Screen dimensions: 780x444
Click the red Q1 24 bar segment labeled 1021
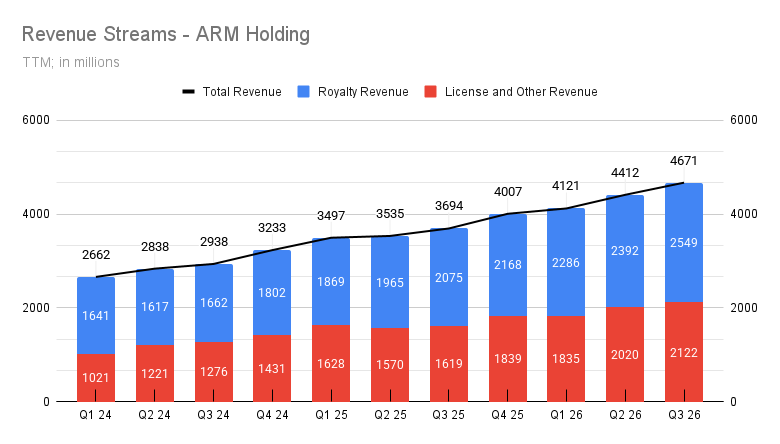click(x=96, y=377)
